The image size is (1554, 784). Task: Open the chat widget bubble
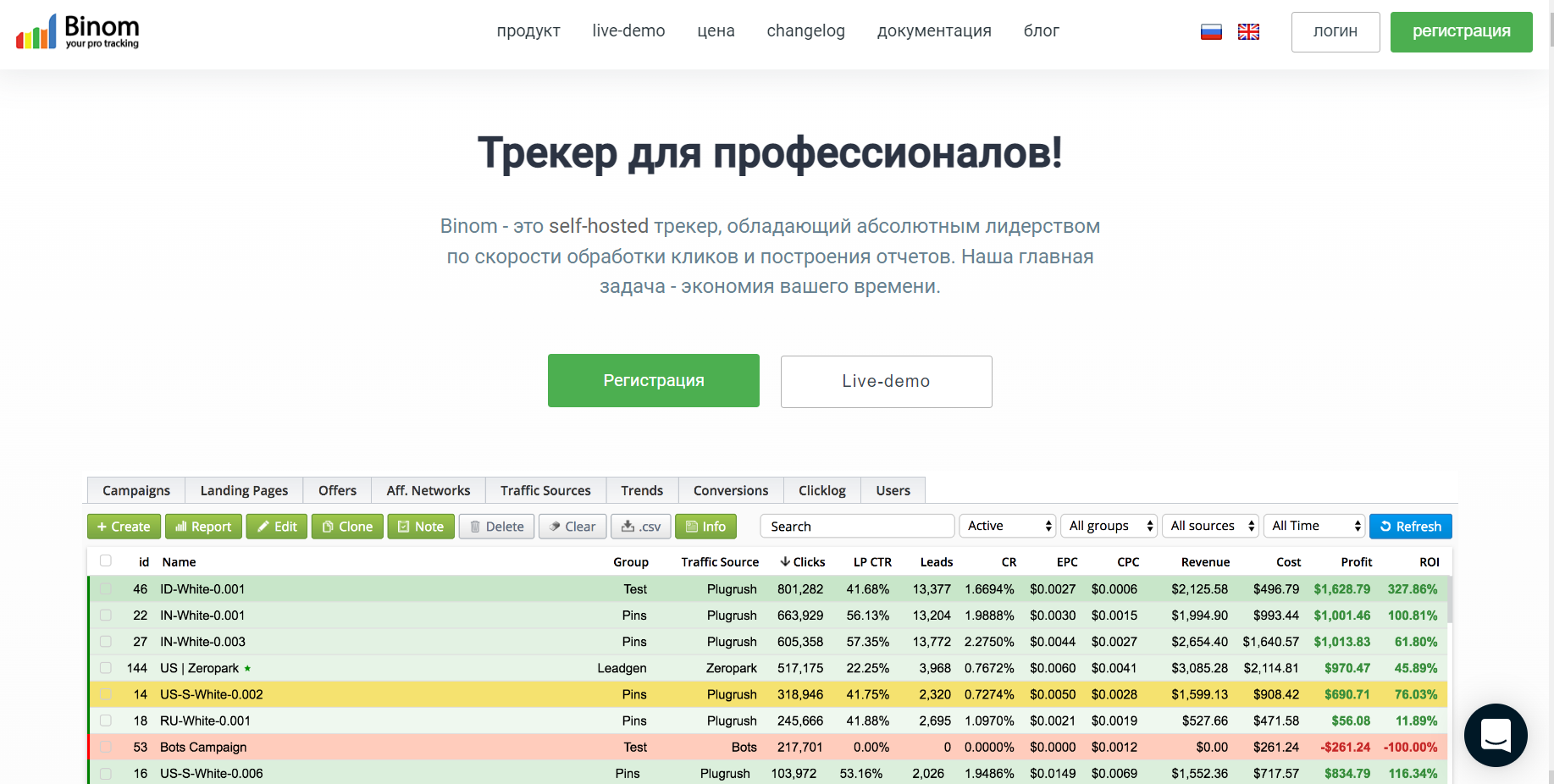[x=1496, y=735]
